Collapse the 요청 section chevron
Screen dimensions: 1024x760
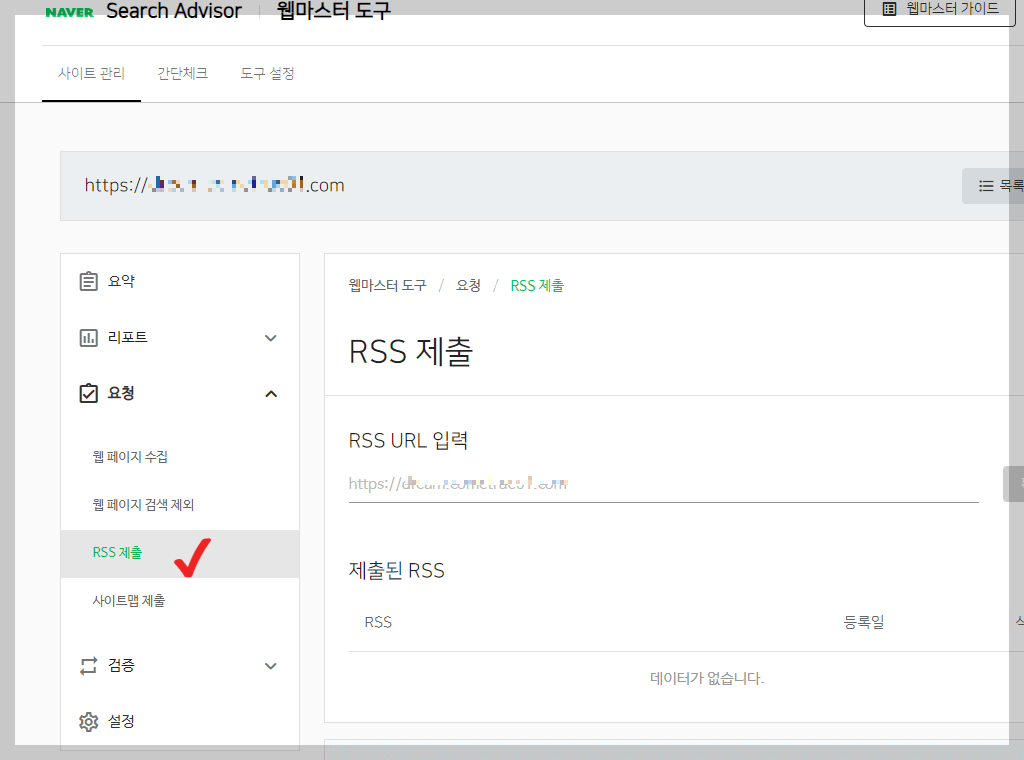(x=270, y=393)
